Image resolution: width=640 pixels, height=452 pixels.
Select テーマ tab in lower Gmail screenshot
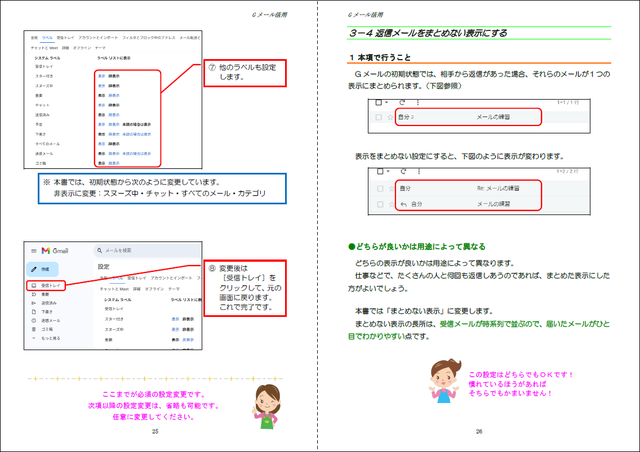(x=174, y=289)
